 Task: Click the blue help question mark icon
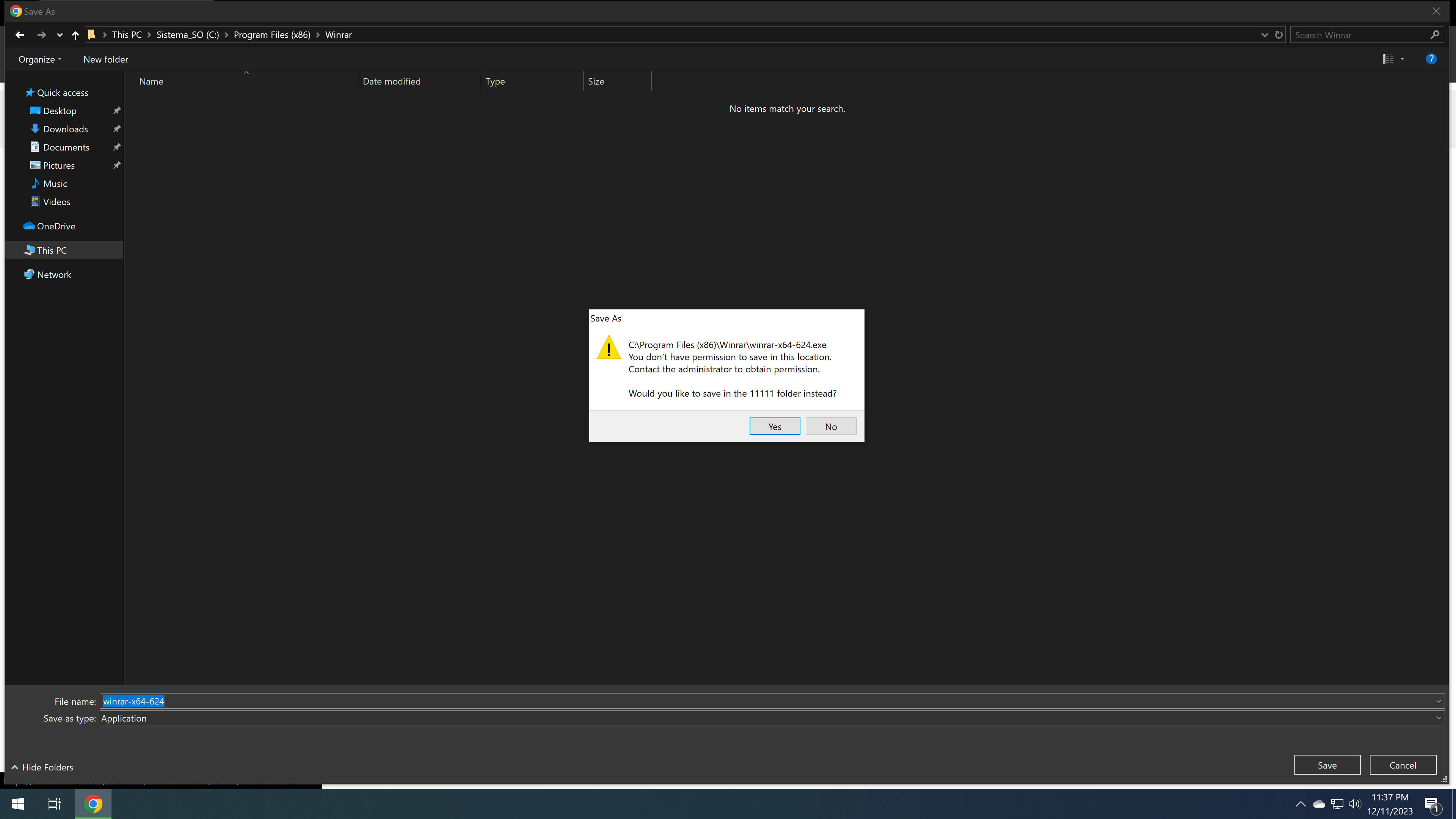pyautogui.click(x=1431, y=59)
